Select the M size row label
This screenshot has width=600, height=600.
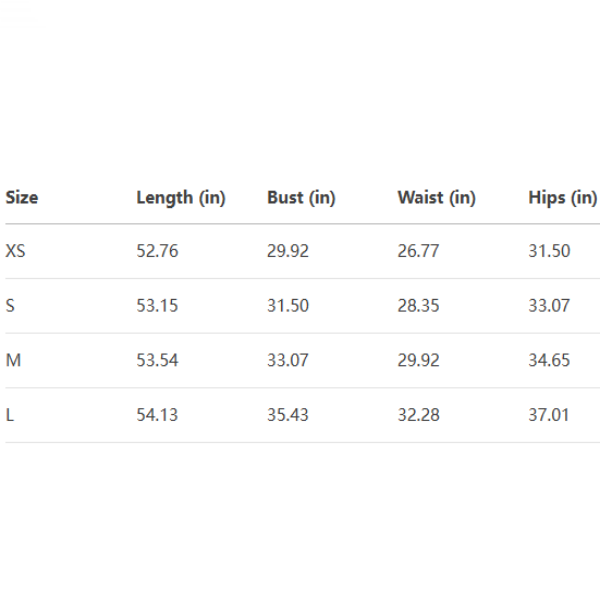[x=13, y=360]
